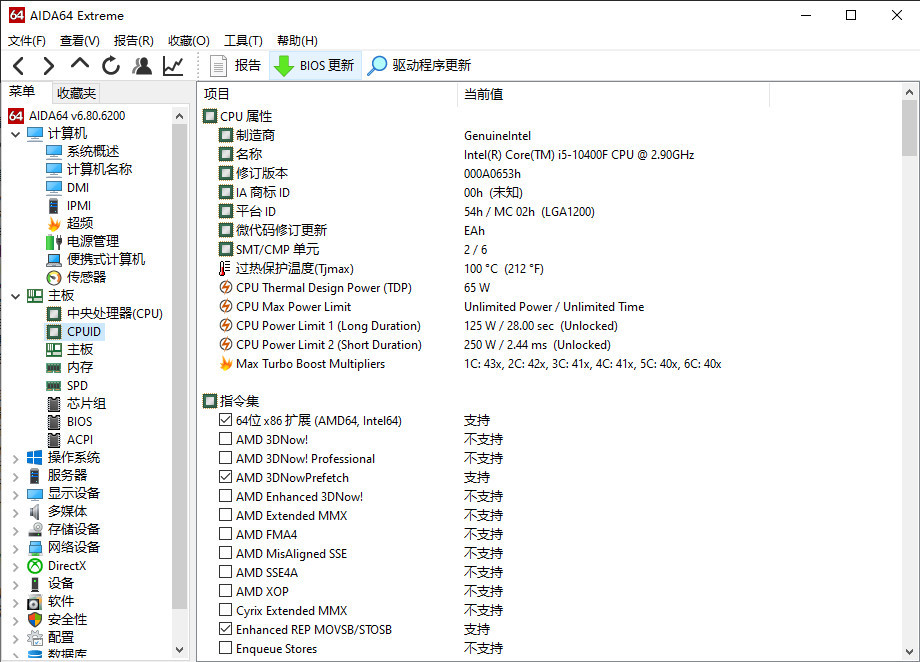Click the Forward navigation arrow
This screenshot has height=662, width=920.
(49, 66)
